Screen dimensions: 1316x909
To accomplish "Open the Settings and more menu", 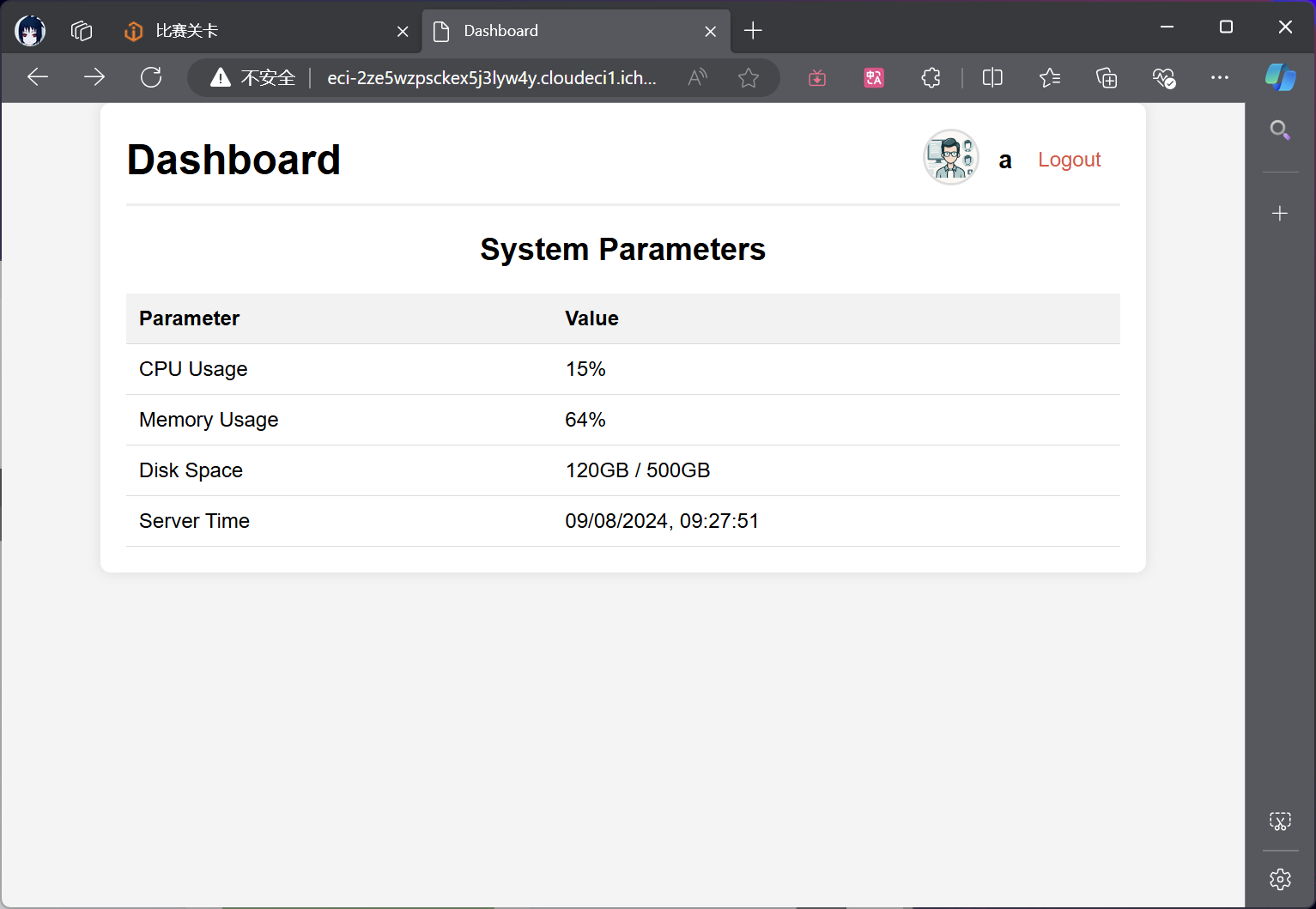I will coord(1220,78).
